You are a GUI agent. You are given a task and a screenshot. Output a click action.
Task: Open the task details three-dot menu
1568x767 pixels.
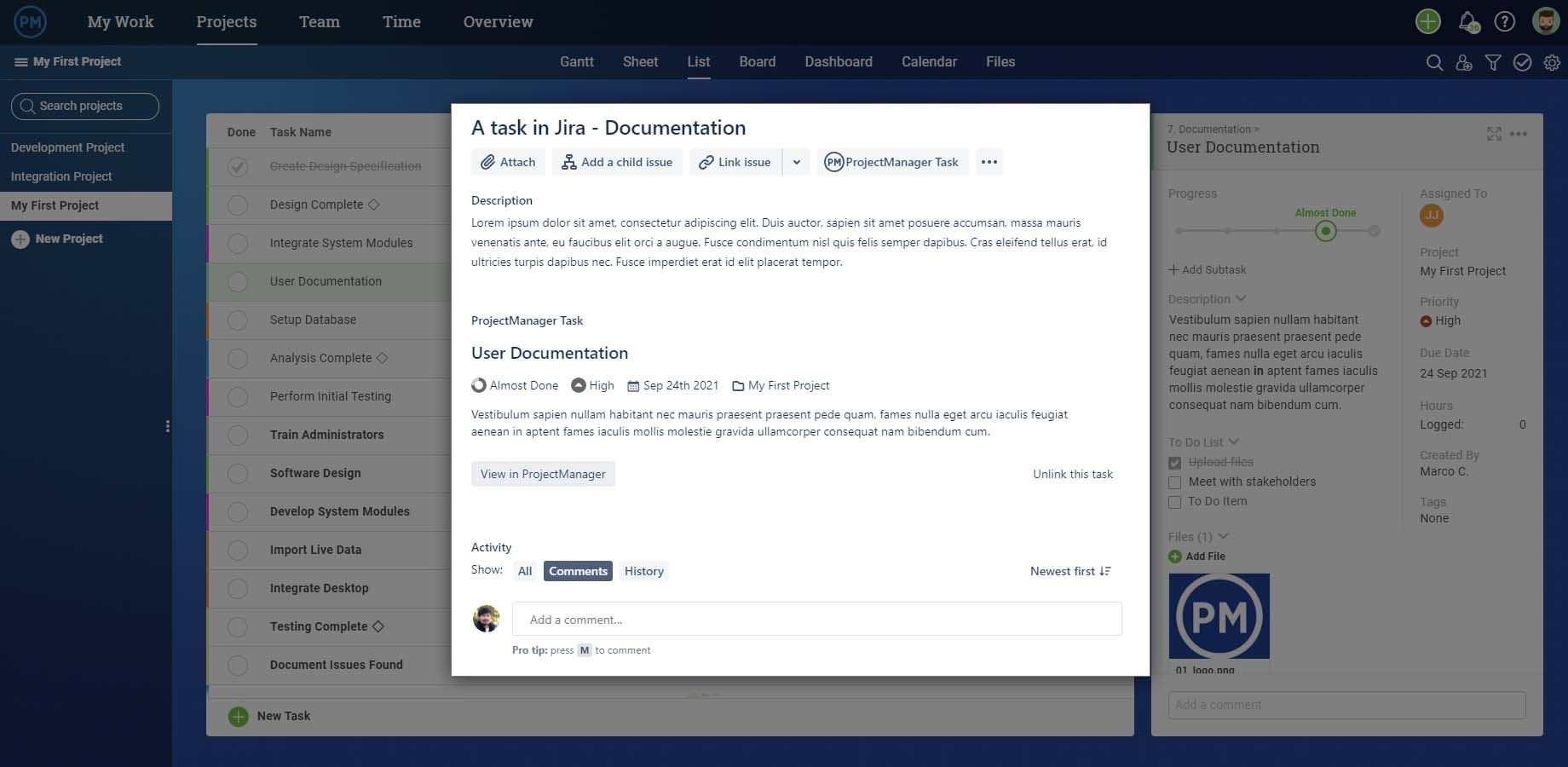[x=1519, y=134]
